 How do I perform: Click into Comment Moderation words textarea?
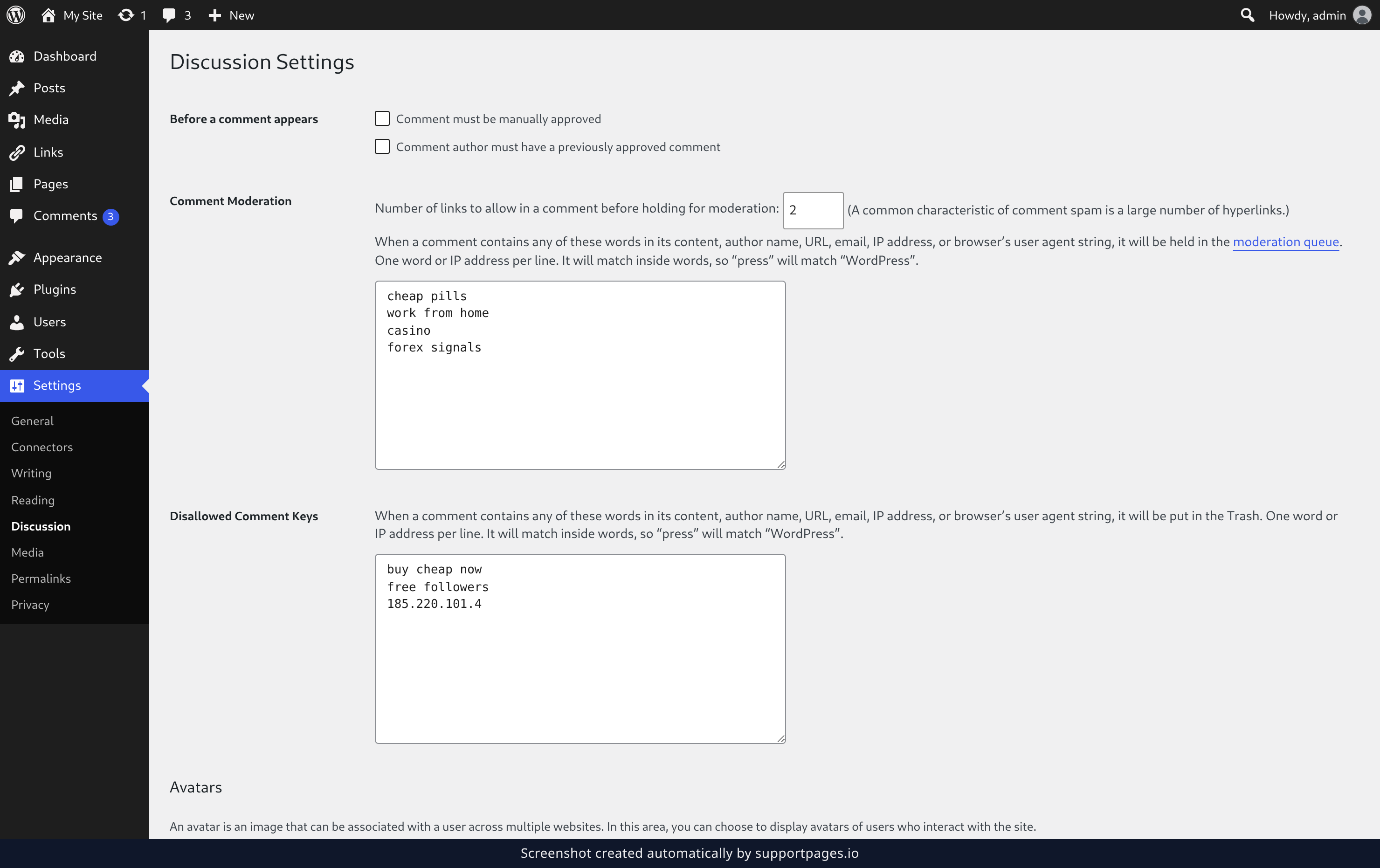pos(580,375)
